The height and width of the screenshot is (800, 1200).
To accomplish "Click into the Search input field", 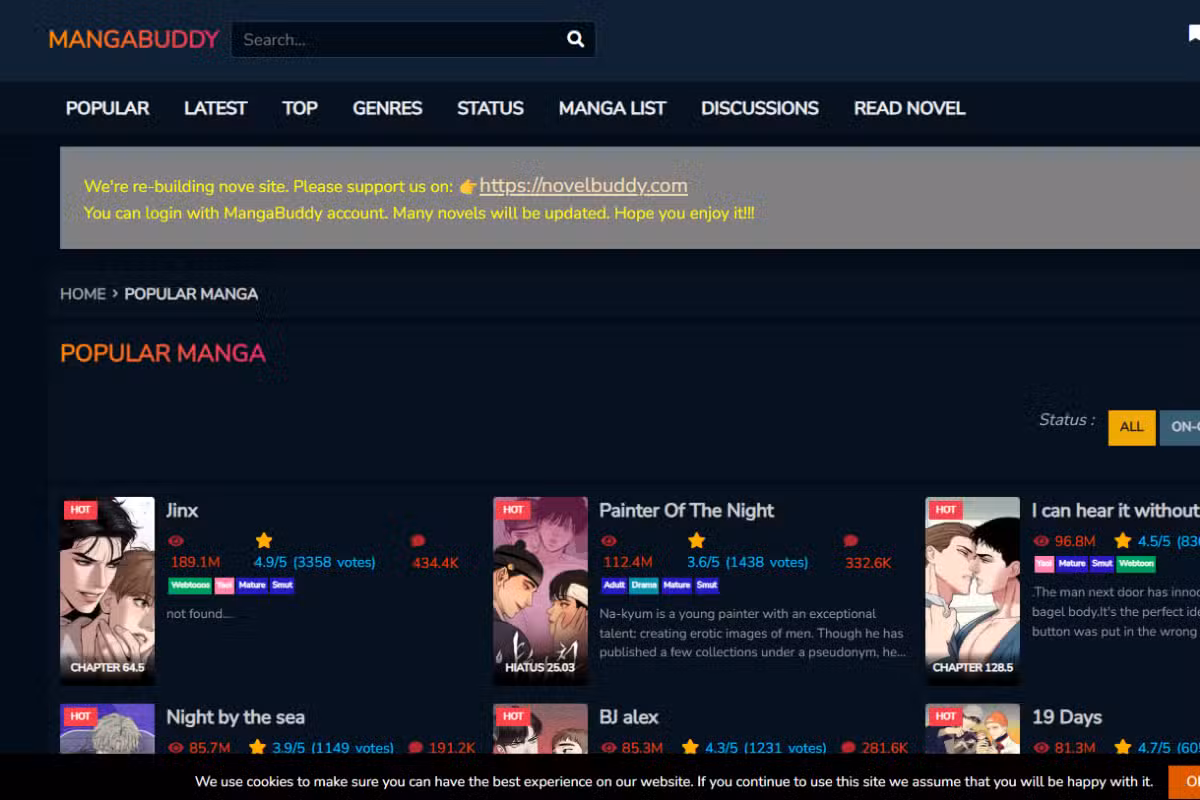I will tap(395, 40).
